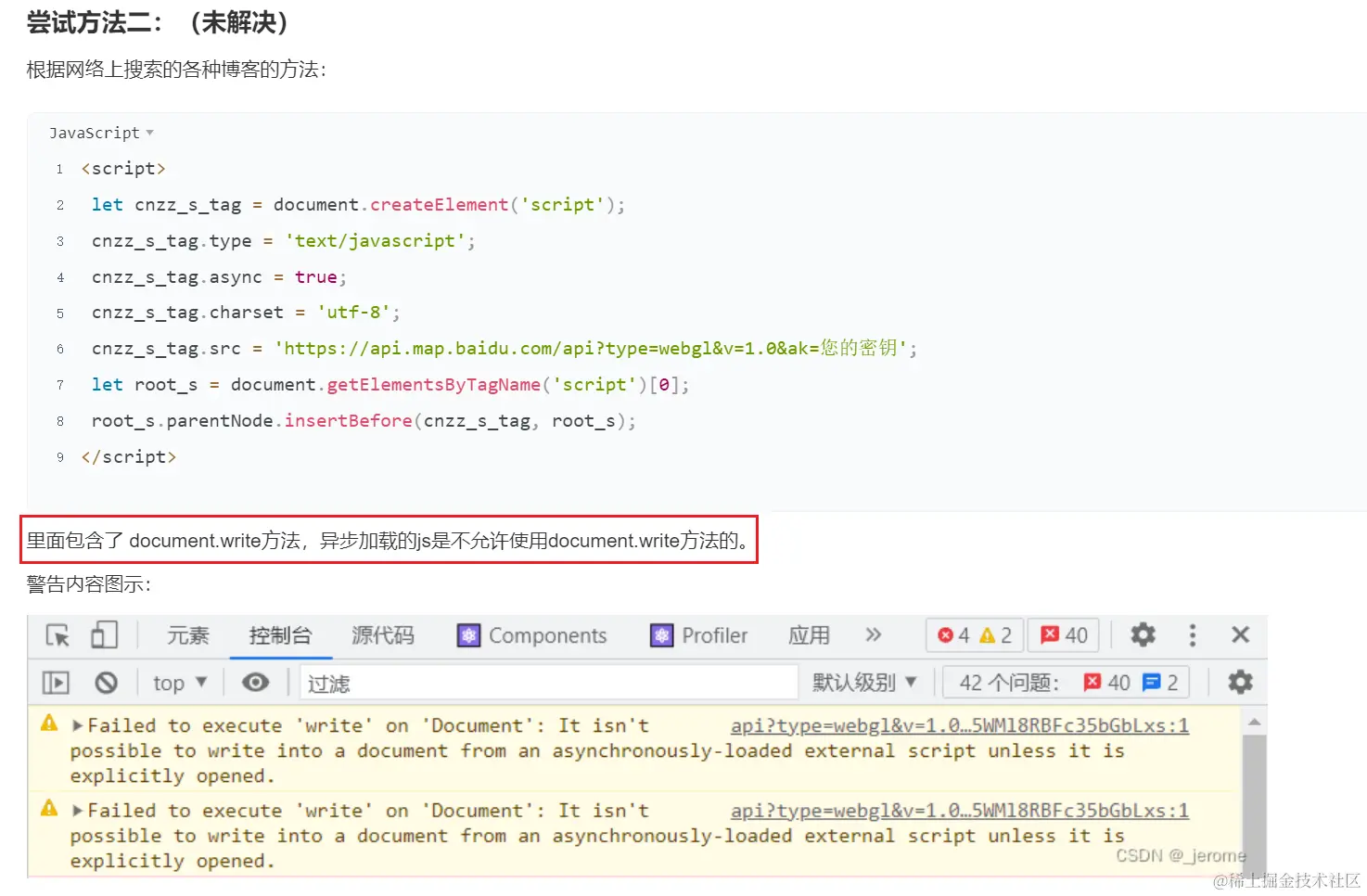The image size is (1367, 896).
Task: Open source link of the second warning
Action: pos(960,811)
